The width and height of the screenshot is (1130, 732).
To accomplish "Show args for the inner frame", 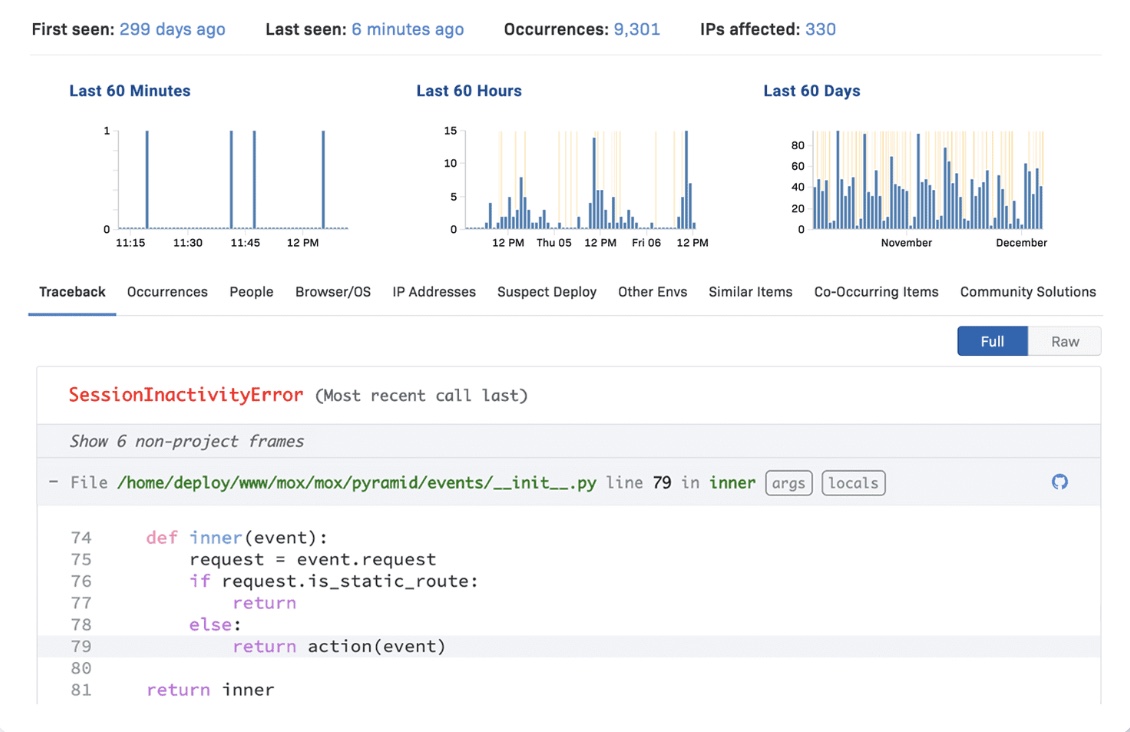I will [788, 483].
